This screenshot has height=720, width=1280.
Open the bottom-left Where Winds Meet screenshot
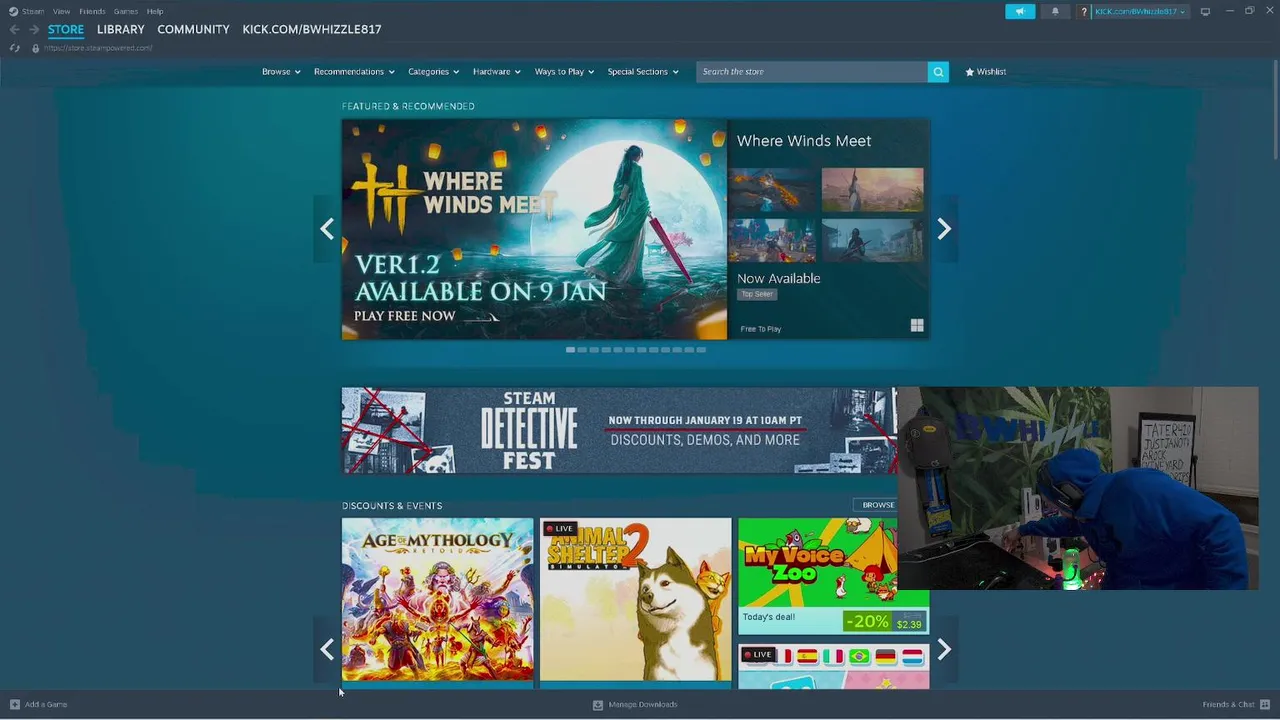772,241
